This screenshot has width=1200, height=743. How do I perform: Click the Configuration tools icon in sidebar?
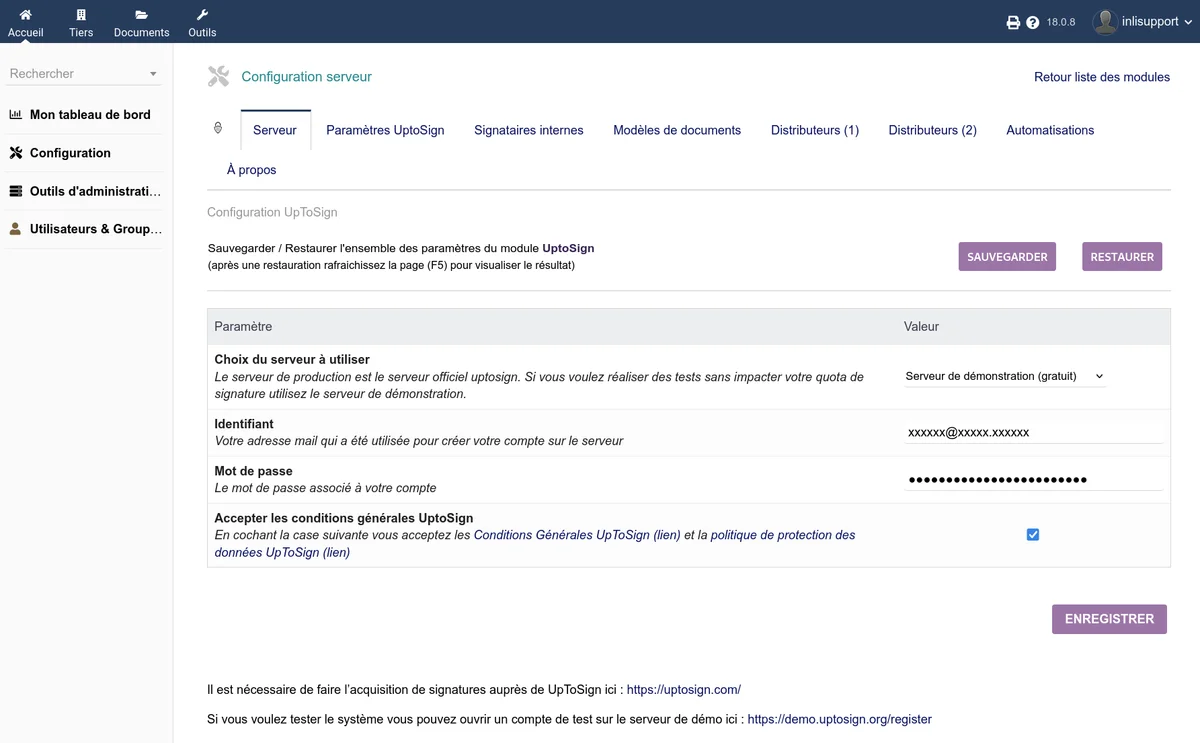coord(16,153)
